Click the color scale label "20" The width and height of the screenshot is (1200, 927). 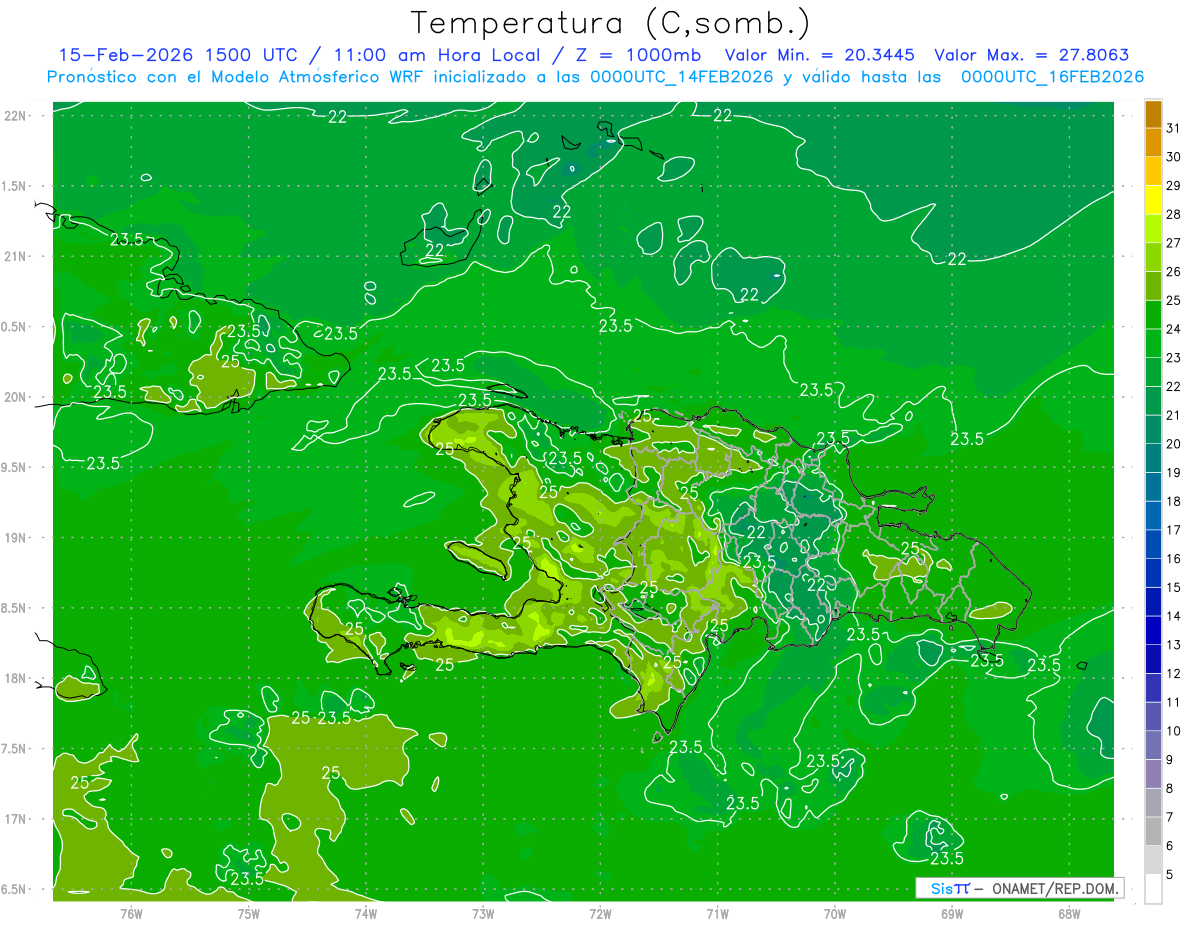tap(1174, 444)
